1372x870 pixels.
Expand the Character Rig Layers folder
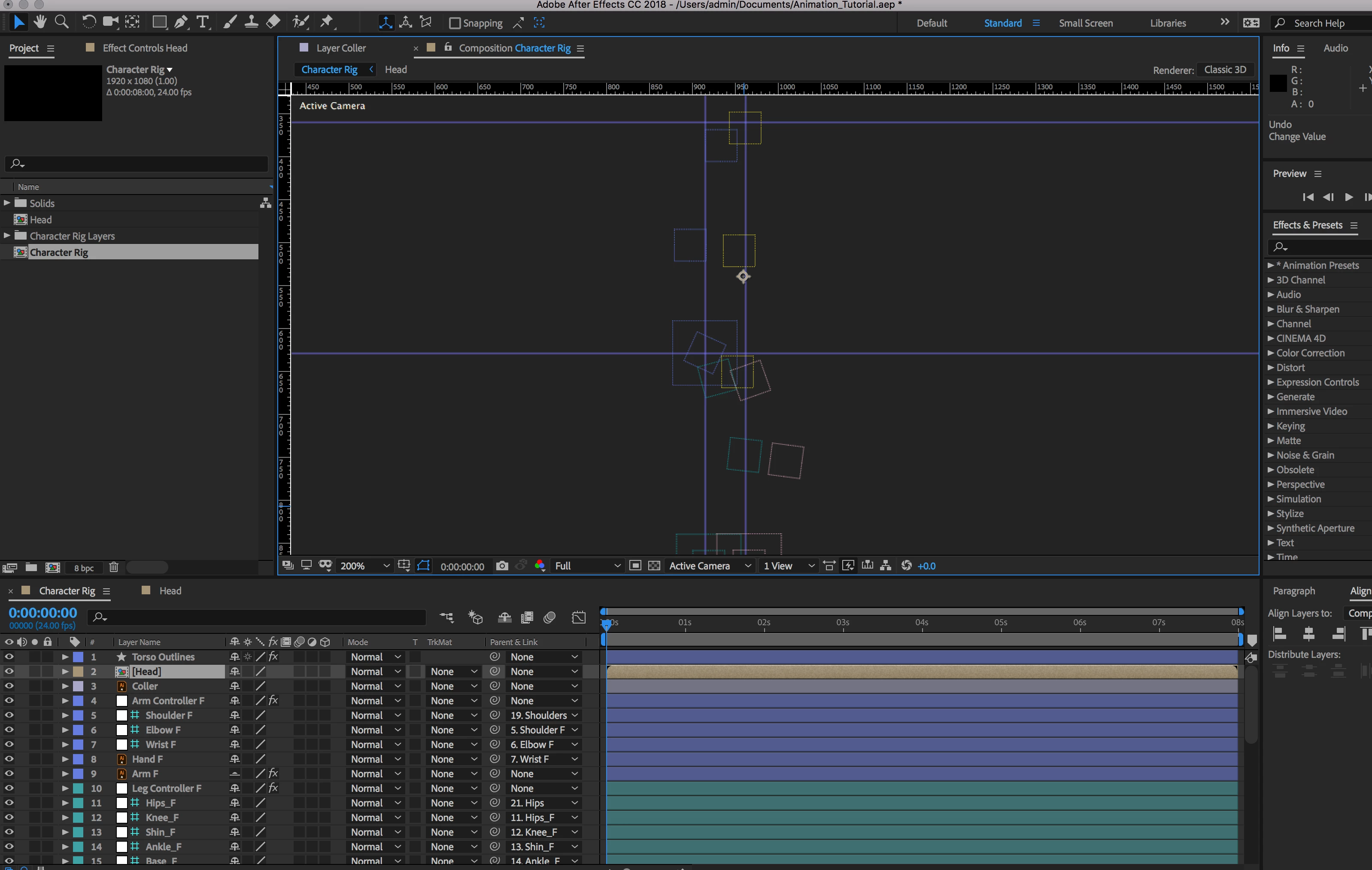(7, 235)
